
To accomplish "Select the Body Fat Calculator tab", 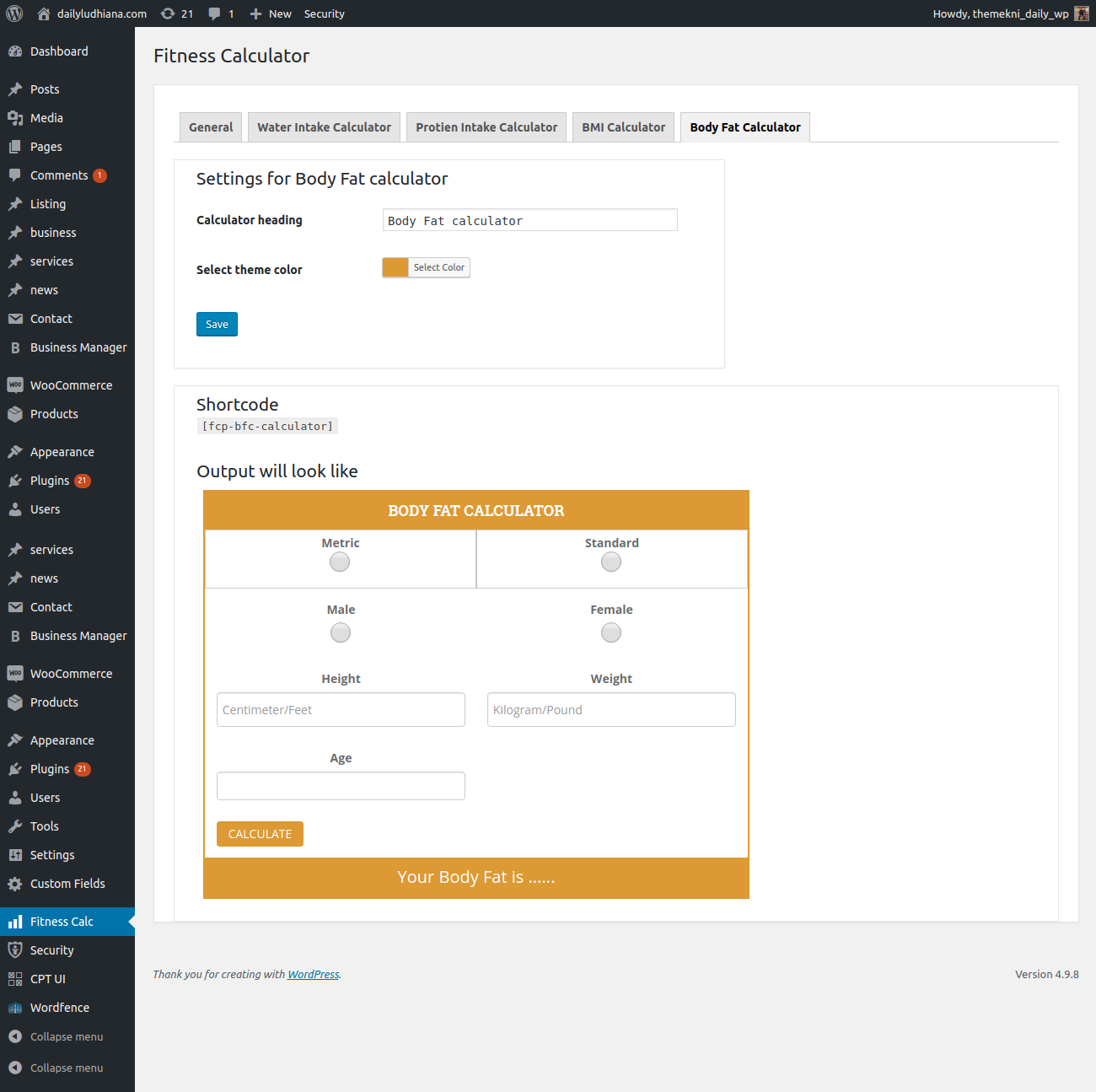I will click(x=745, y=127).
